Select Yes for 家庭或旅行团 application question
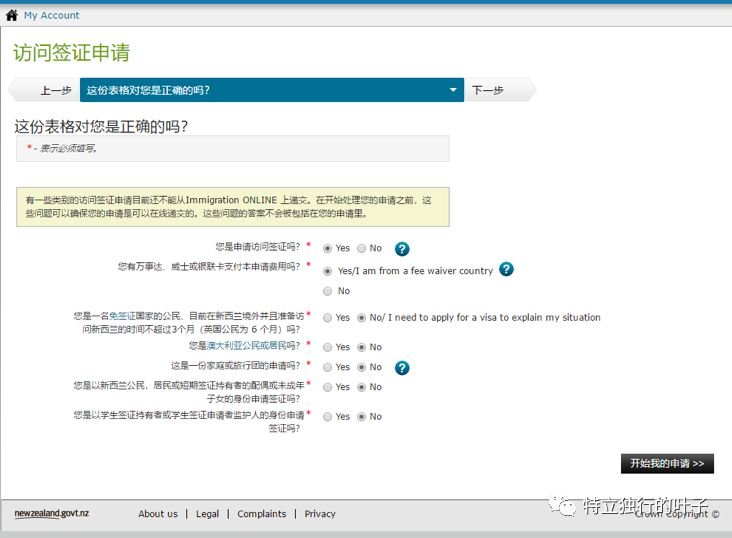This screenshot has width=732, height=538. [327, 367]
